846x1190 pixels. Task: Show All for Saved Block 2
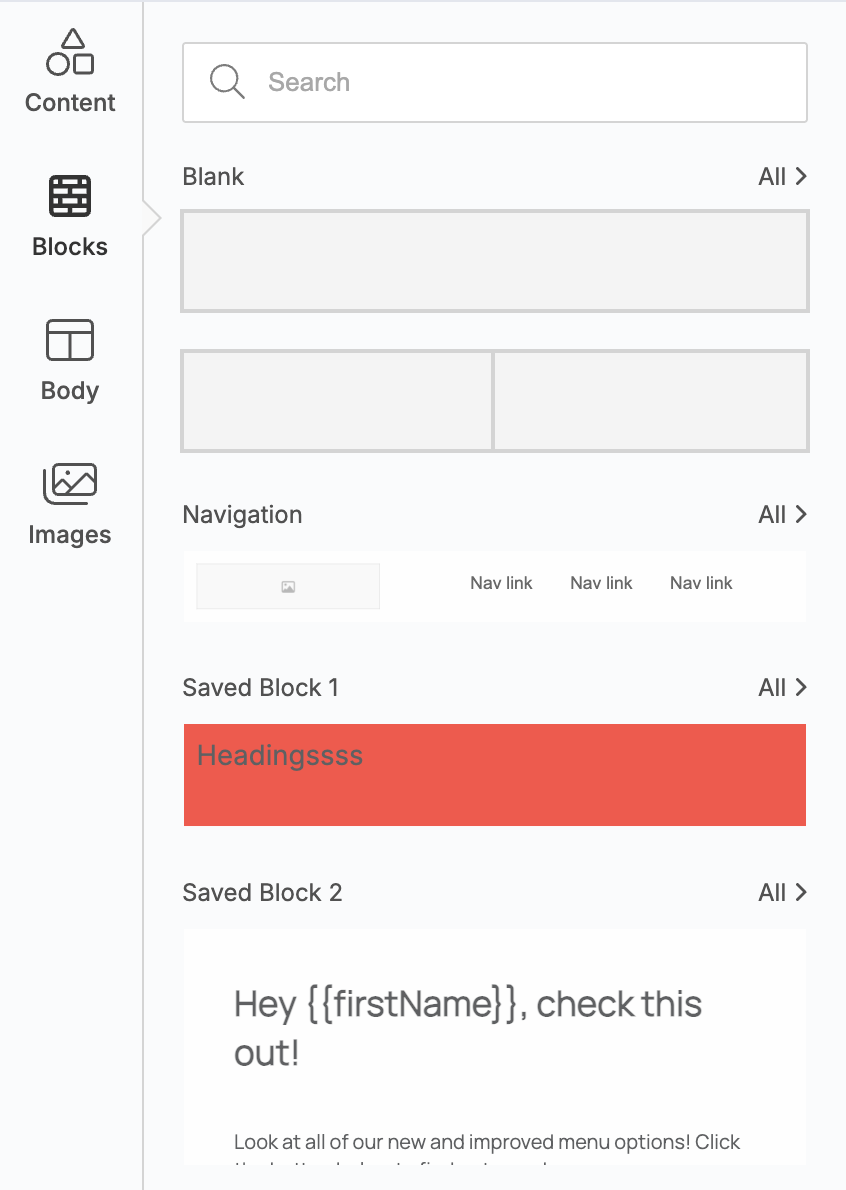pos(782,893)
